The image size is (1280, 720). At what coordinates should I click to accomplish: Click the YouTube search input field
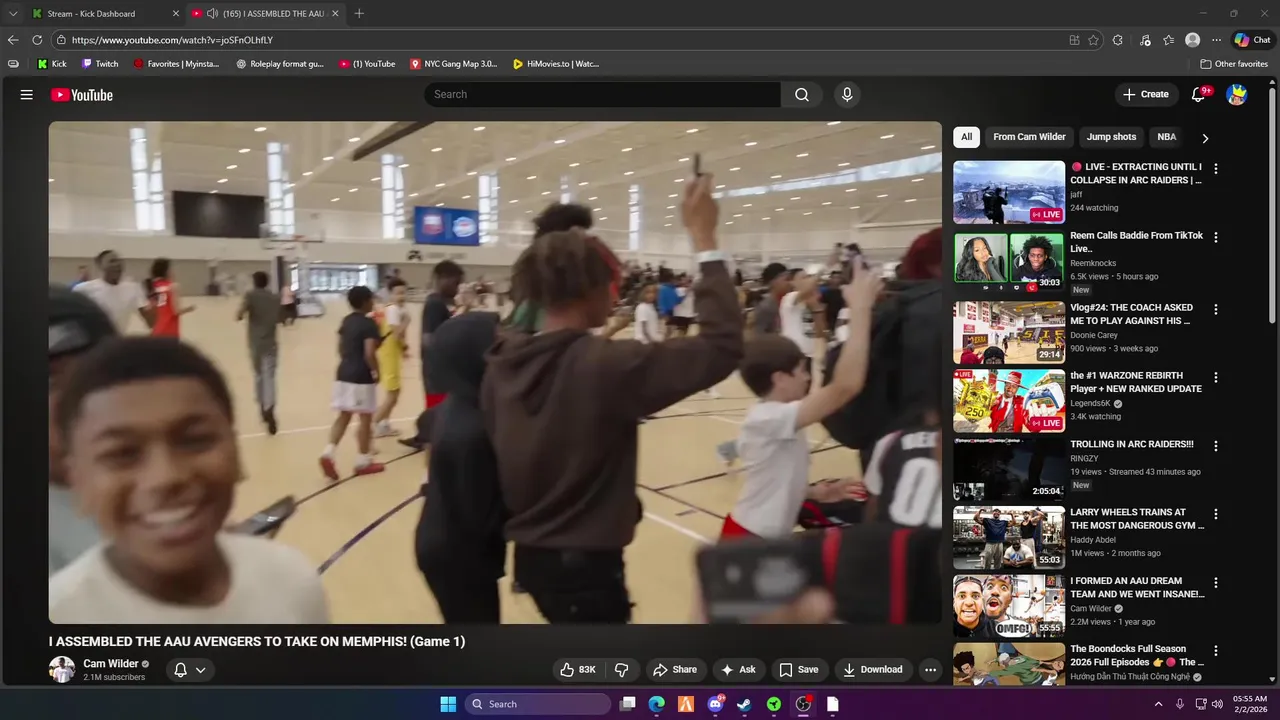[603, 94]
